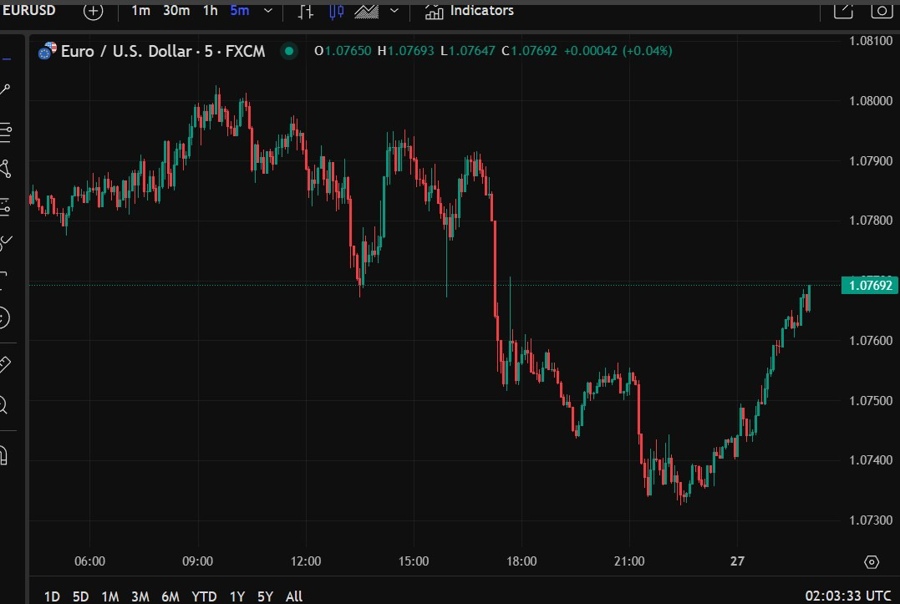Open the Indicators panel
900x604 pixels.
point(469,11)
